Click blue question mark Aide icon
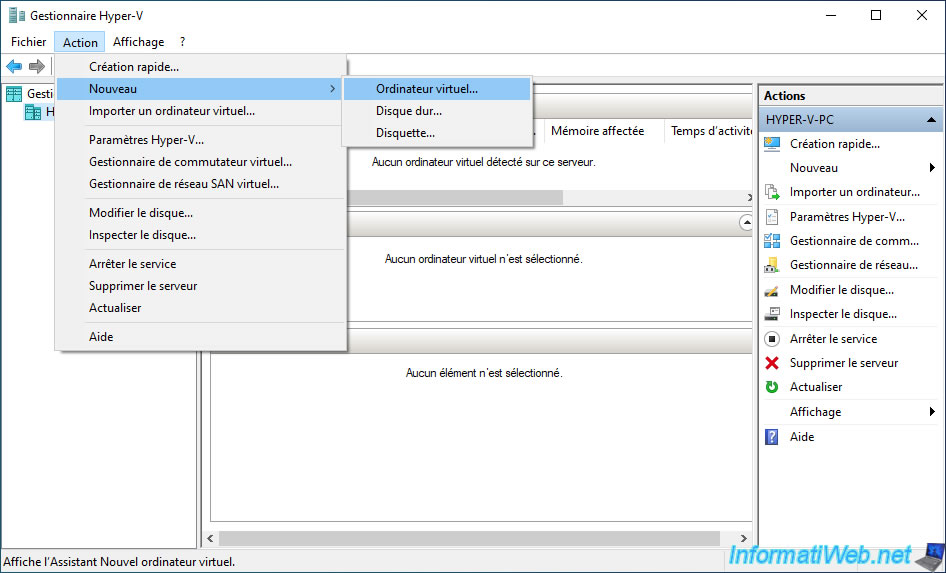Viewport: 946px width, 573px height. tap(772, 437)
